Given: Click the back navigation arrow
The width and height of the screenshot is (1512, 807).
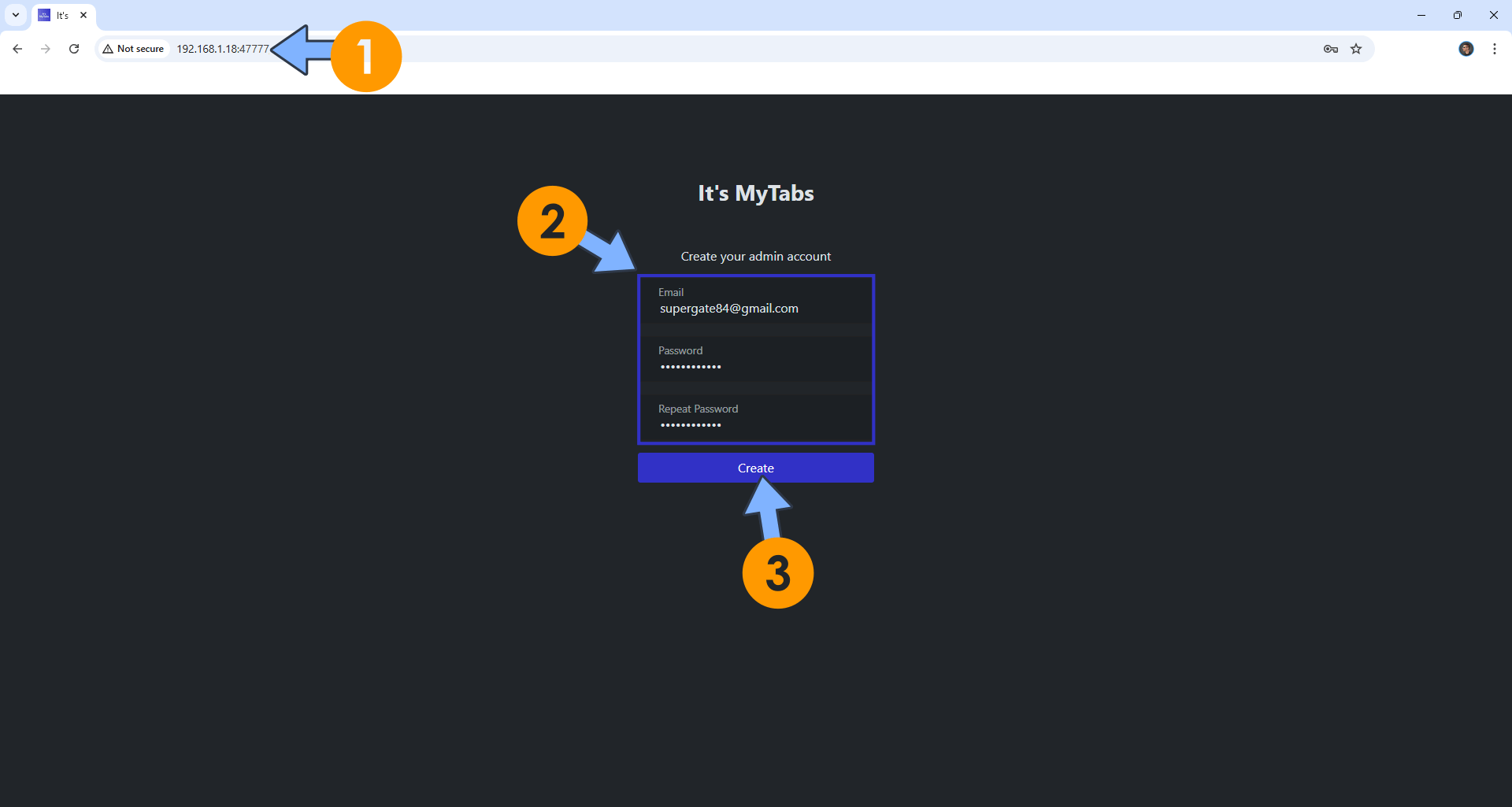Looking at the screenshot, I should coord(17,49).
